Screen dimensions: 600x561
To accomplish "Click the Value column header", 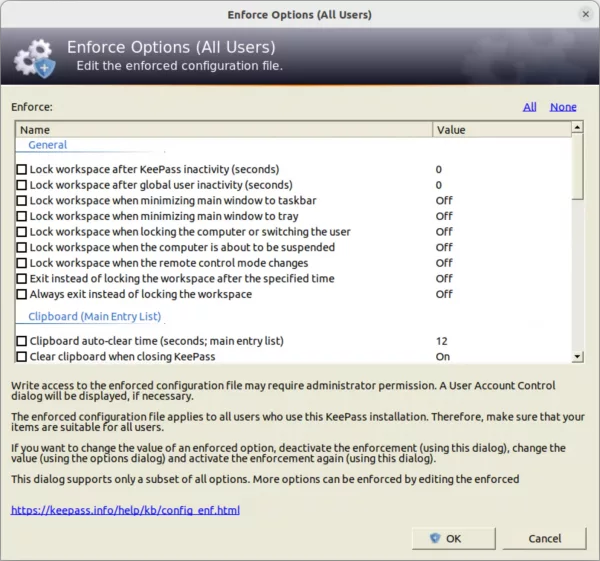I will [502, 130].
